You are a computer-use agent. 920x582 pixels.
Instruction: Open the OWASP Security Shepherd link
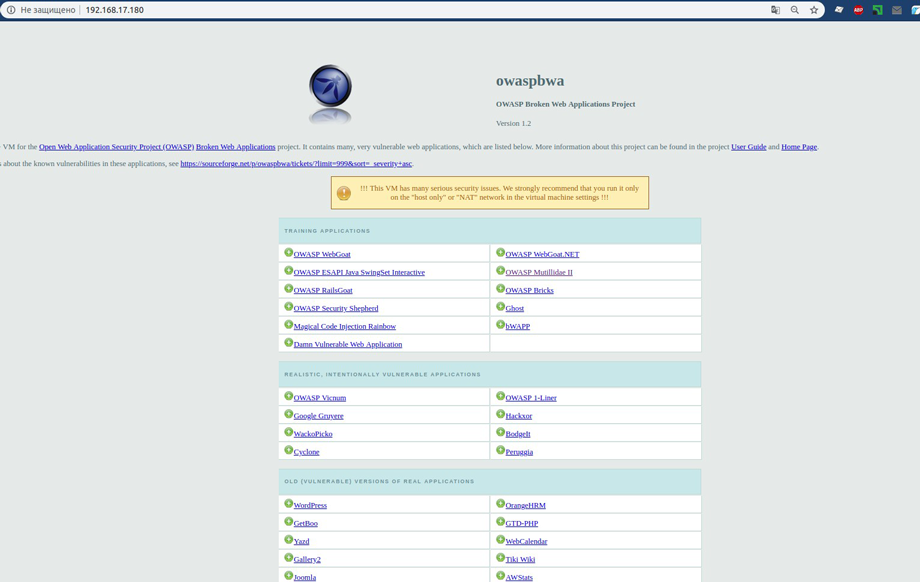pos(336,309)
